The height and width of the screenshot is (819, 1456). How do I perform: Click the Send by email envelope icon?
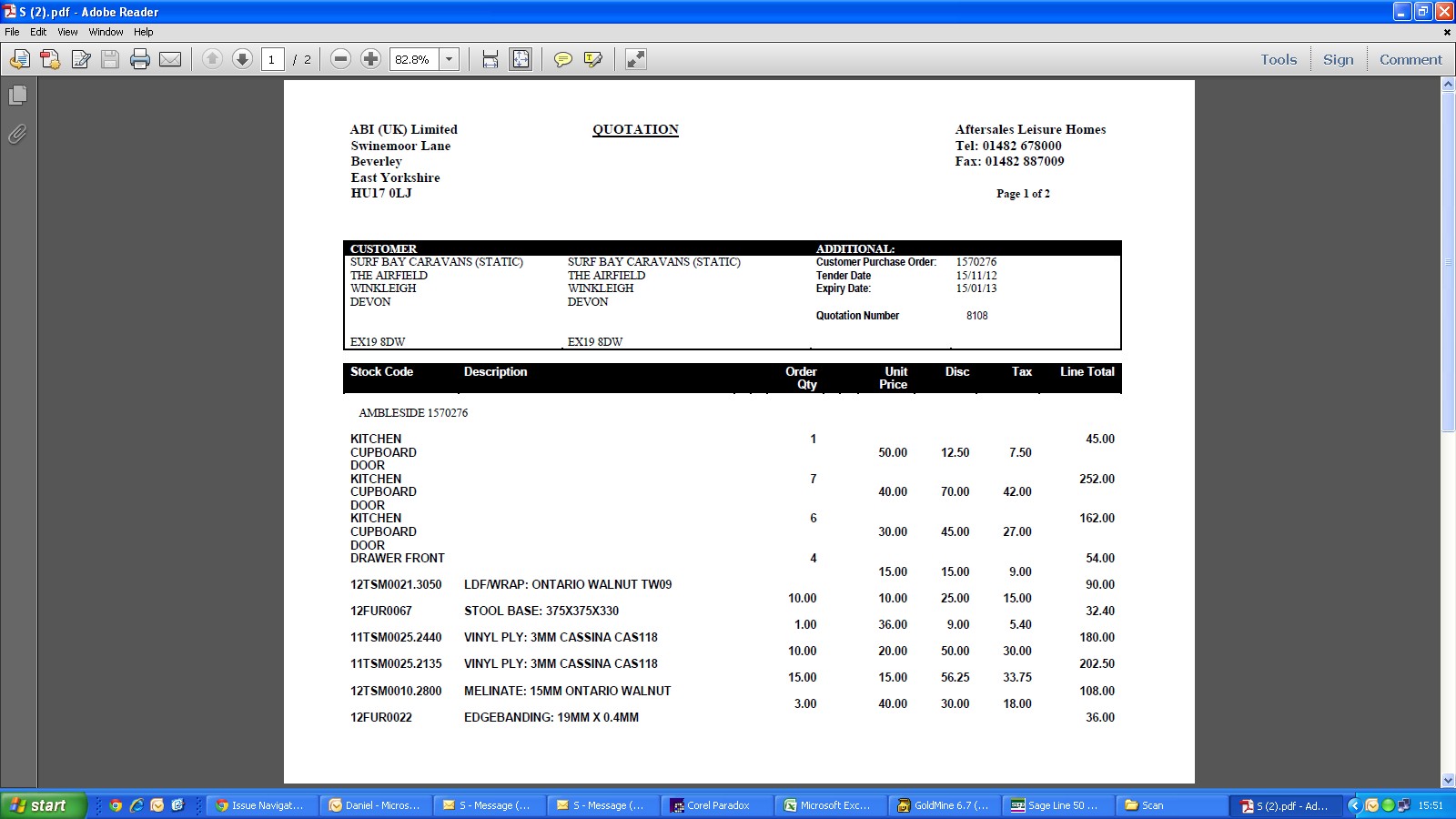click(x=170, y=60)
